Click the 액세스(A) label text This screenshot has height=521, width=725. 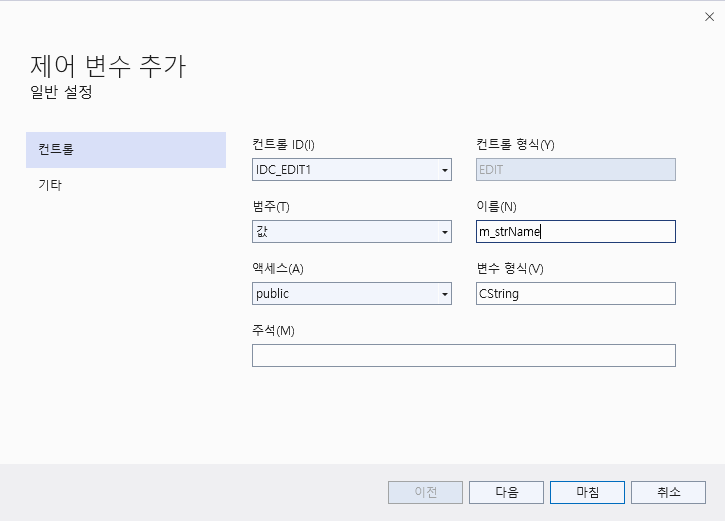(x=278, y=268)
